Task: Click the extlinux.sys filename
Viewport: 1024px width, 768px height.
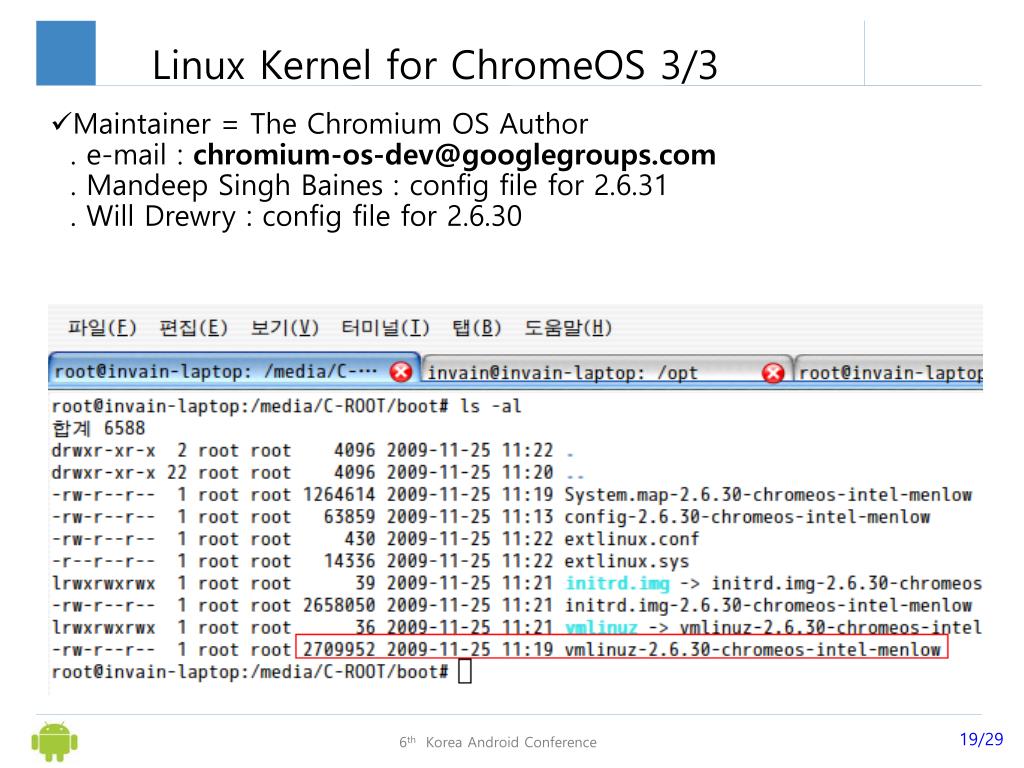Action: (x=626, y=562)
